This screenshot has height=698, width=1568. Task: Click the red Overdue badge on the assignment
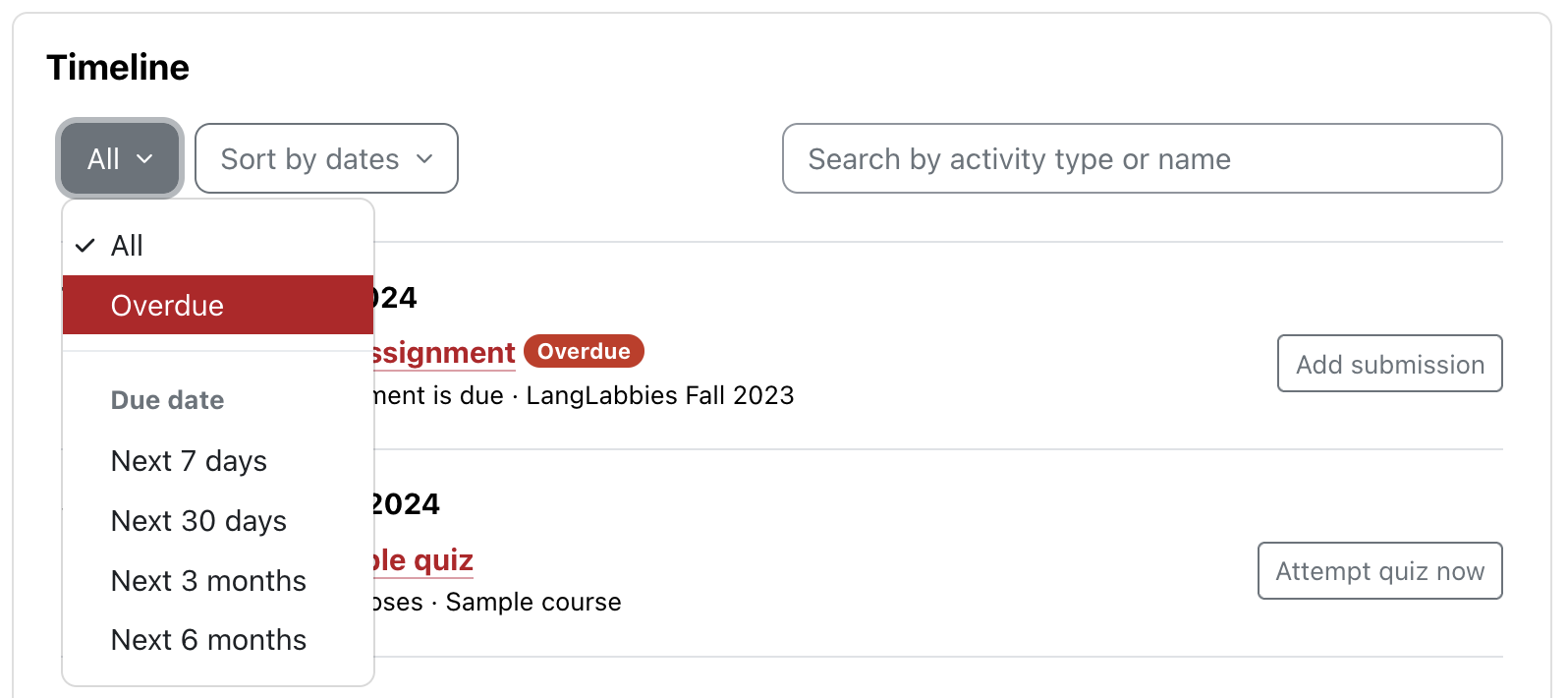584,351
